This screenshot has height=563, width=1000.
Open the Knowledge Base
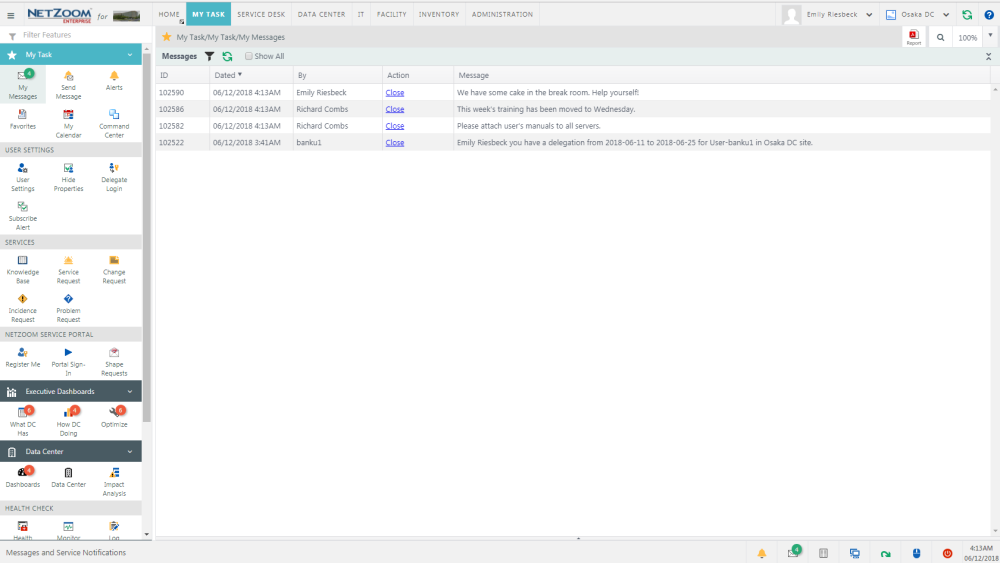(23, 270)
